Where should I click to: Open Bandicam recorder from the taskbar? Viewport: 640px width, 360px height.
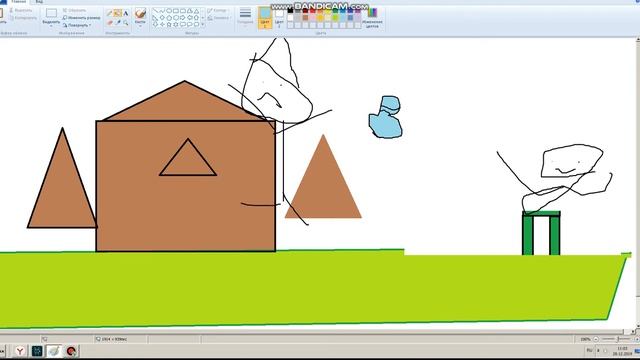(71, 351)
